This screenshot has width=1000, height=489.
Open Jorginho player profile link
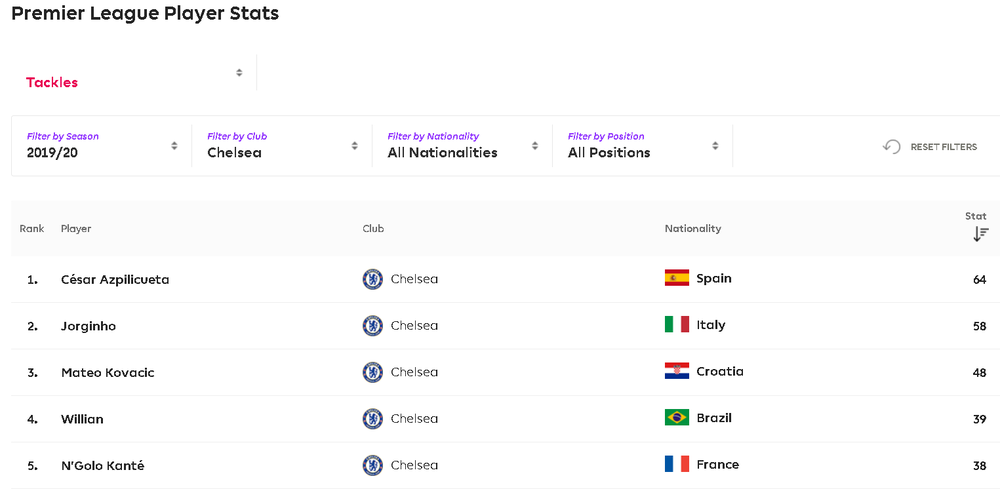tap(89, 326)
